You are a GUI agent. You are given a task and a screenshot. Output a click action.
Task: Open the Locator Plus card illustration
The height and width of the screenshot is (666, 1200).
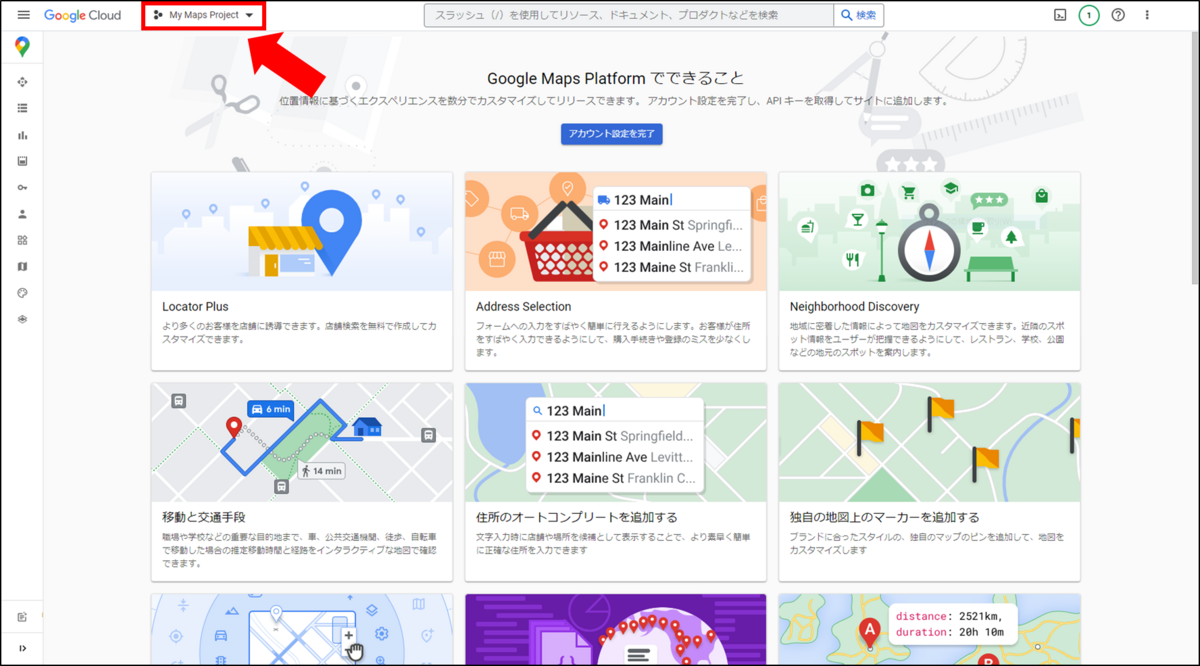tap(302, 231)
